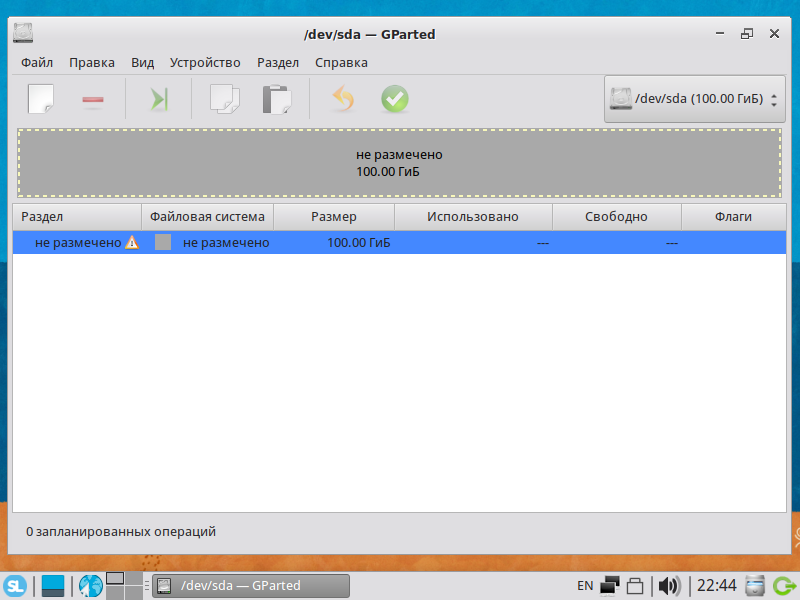Open the Правка menu
The image size is (800, 600).
click(x=92, y=63)
